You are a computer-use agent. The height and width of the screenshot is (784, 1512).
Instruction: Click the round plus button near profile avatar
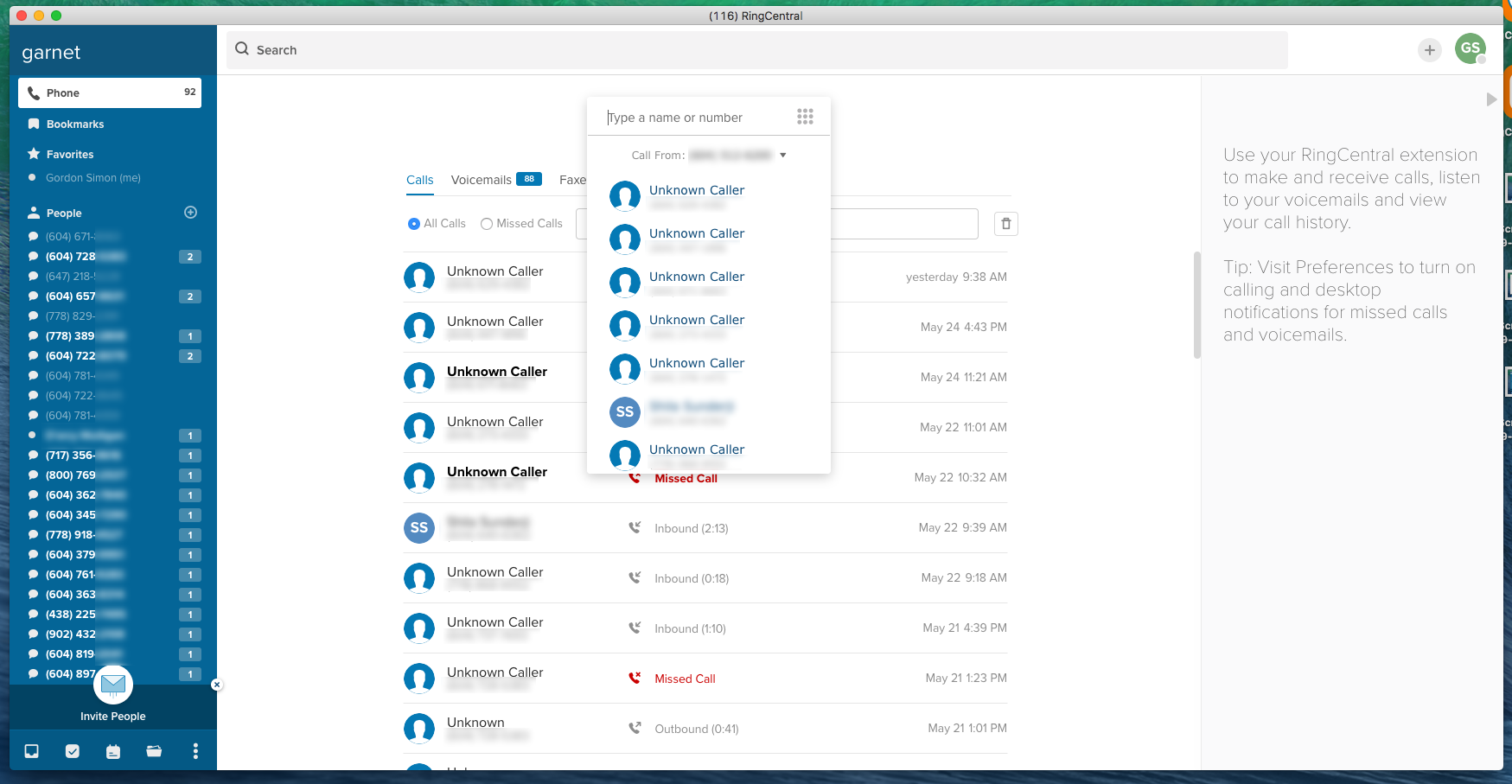coord(1430,50)
